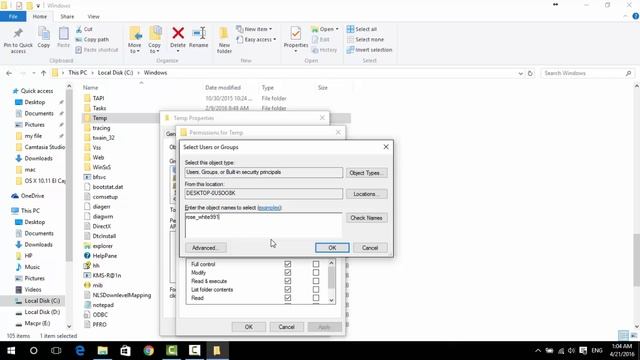Viewport: 640px width, 360px height.
Task: Switch to the View ribbon tab
Action: [93, 16]
